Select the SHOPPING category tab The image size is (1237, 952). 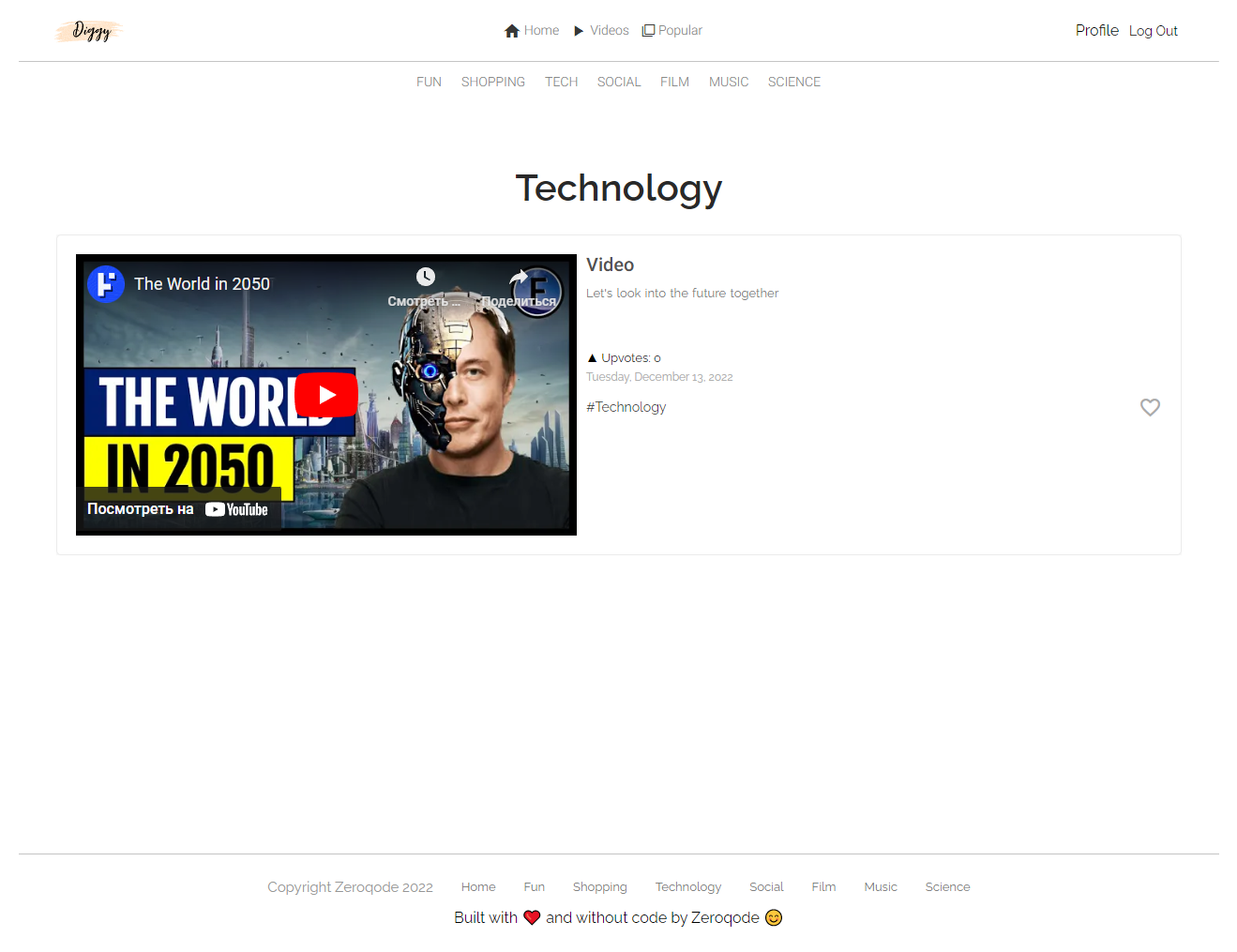[x=493, y=83]
